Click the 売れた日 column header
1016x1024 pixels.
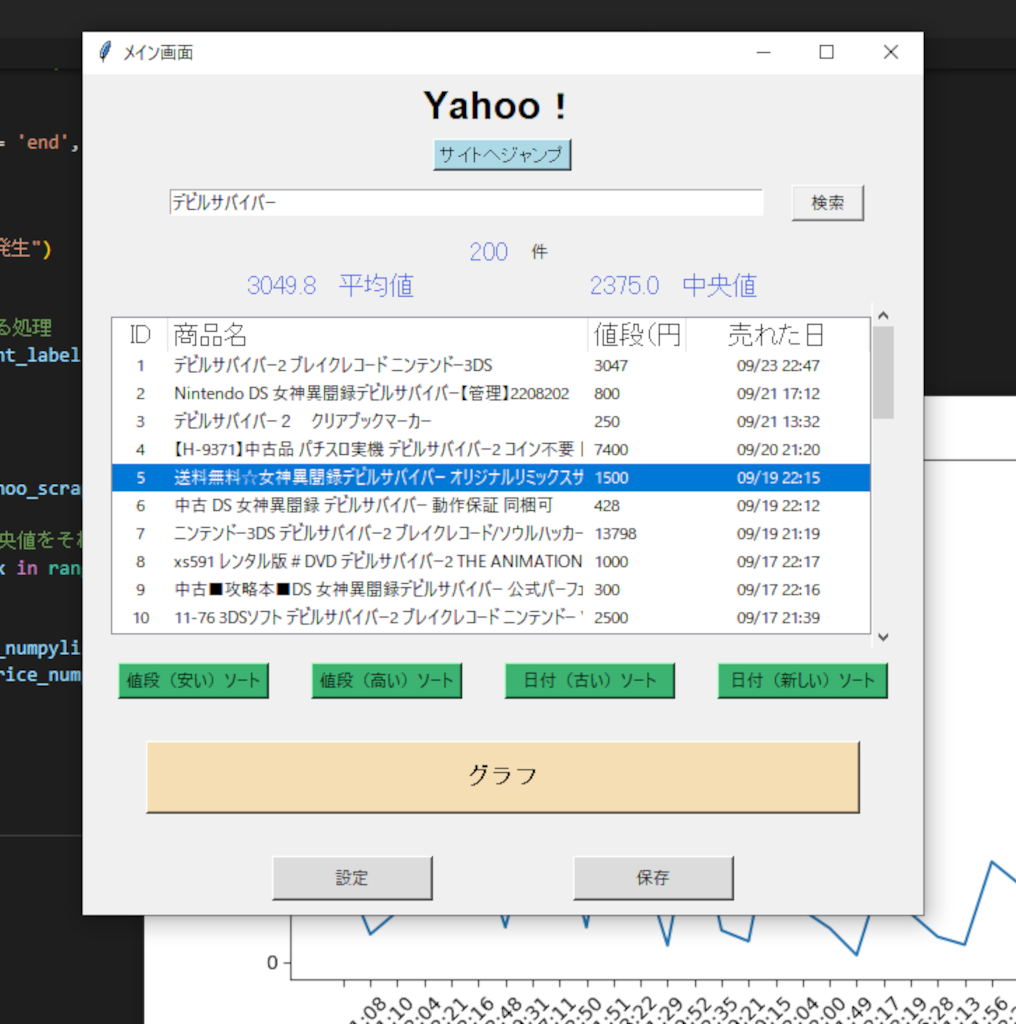pyautogui.click(x=777, y=335)
